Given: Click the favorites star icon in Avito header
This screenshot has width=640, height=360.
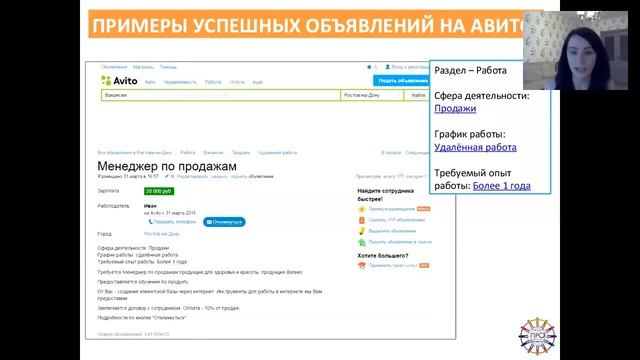Looking at the screenshot, I should coord(369,67).
